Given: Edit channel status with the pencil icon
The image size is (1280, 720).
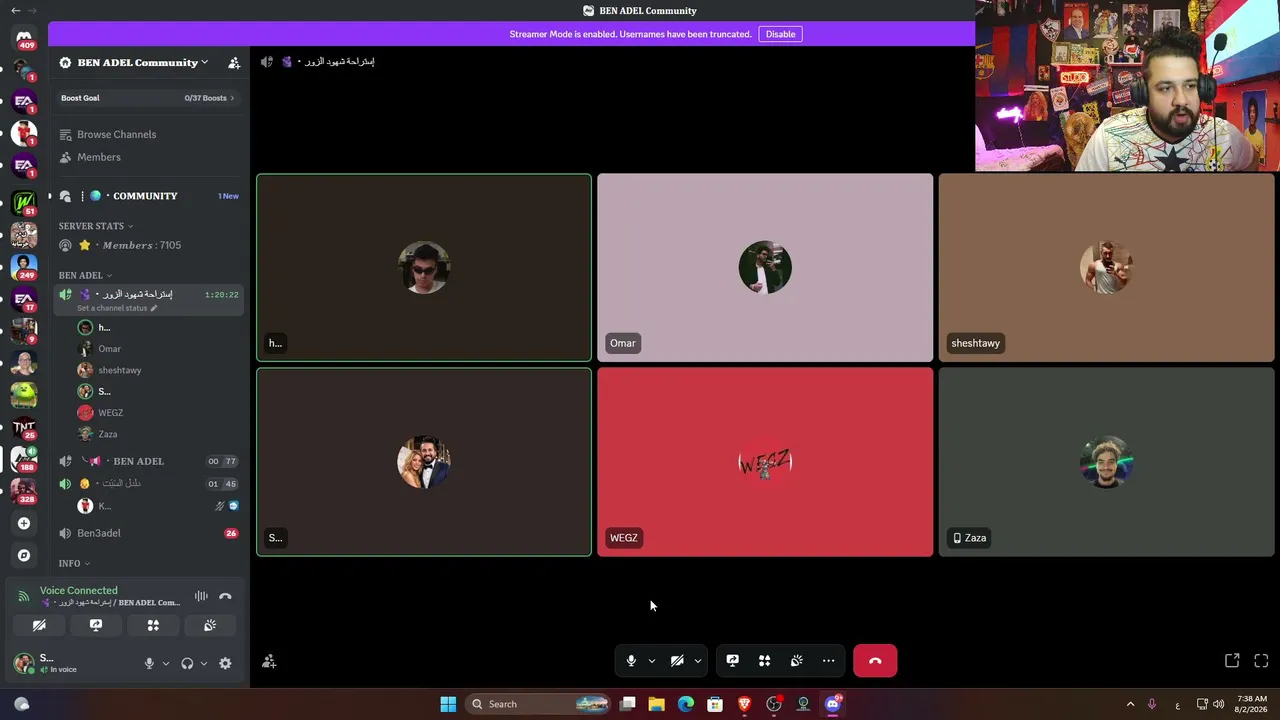Looking at the screenshot, I should (x=154, y=308).
